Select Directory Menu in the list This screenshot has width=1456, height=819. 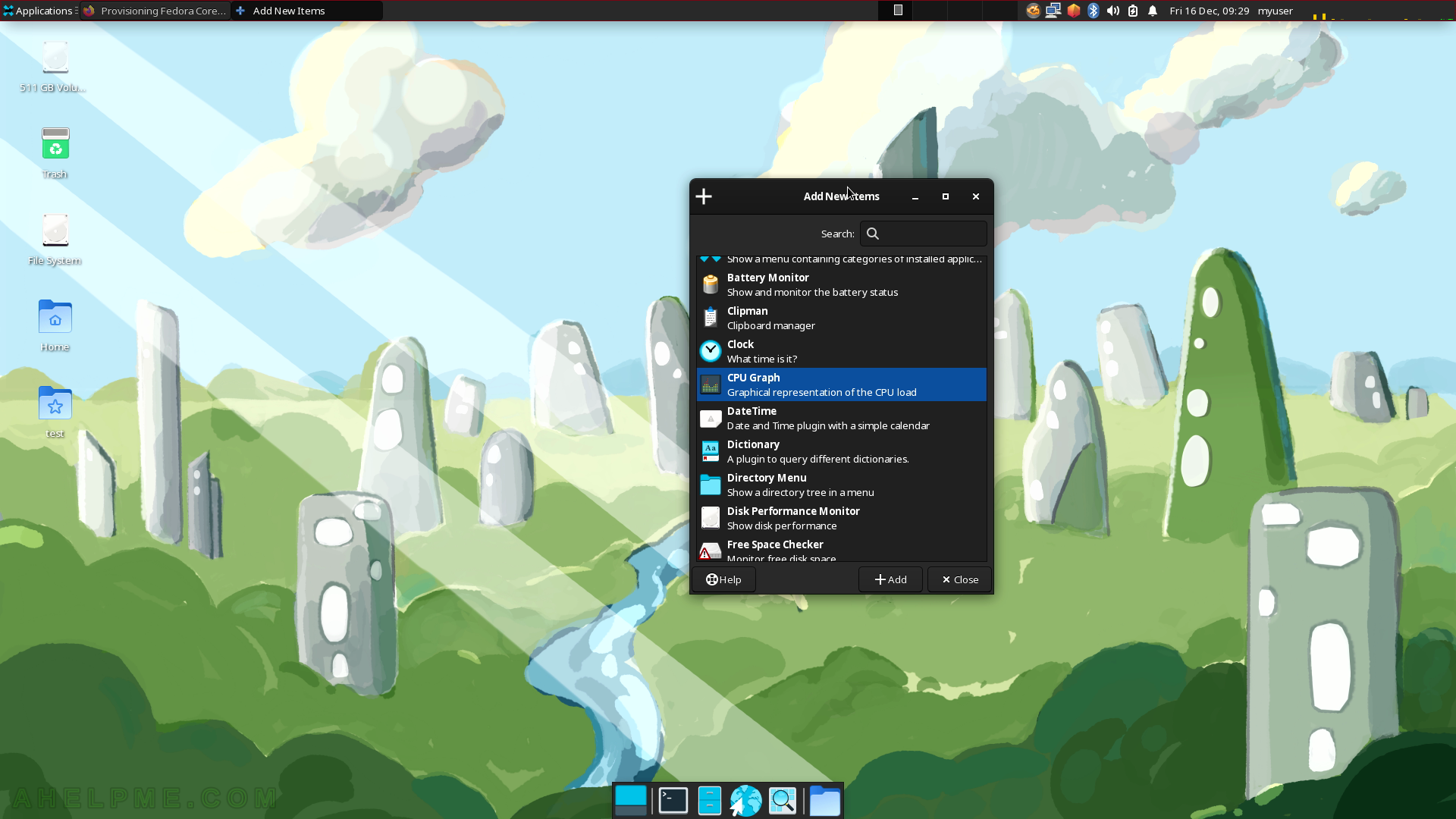click(841, 485)
